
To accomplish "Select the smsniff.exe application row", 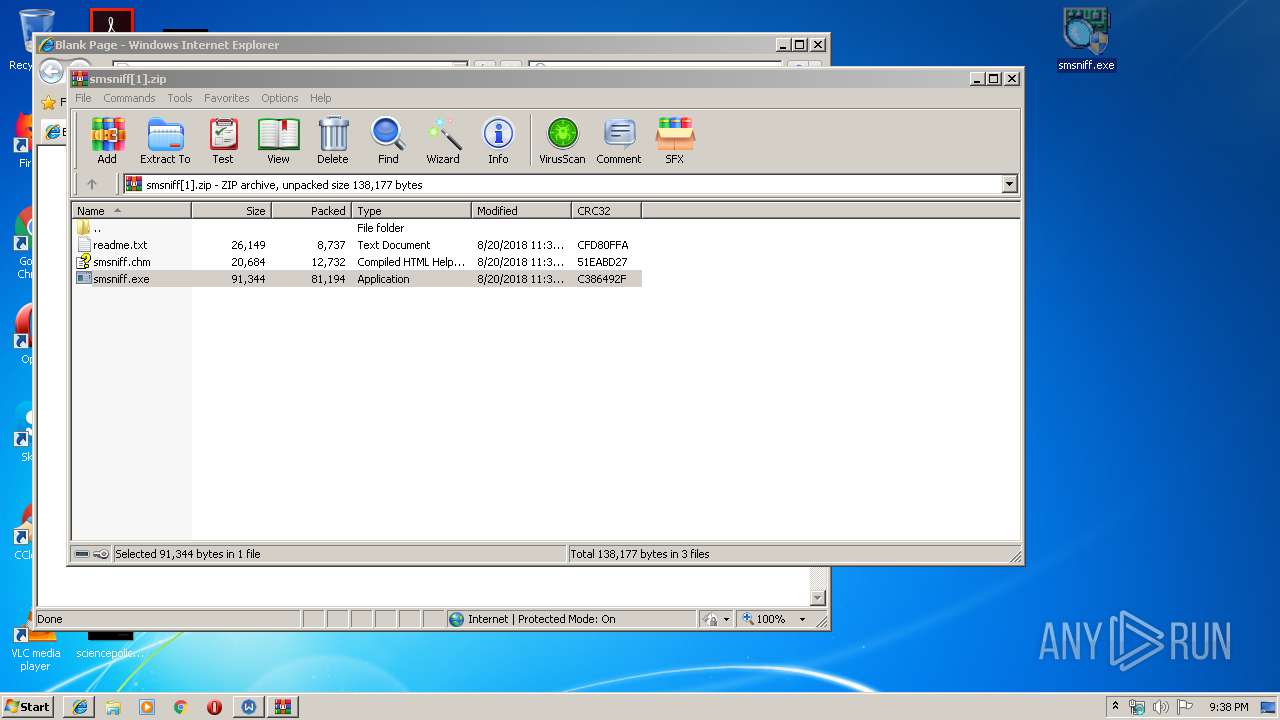I will pyautogui.click(x=356, y=279).
